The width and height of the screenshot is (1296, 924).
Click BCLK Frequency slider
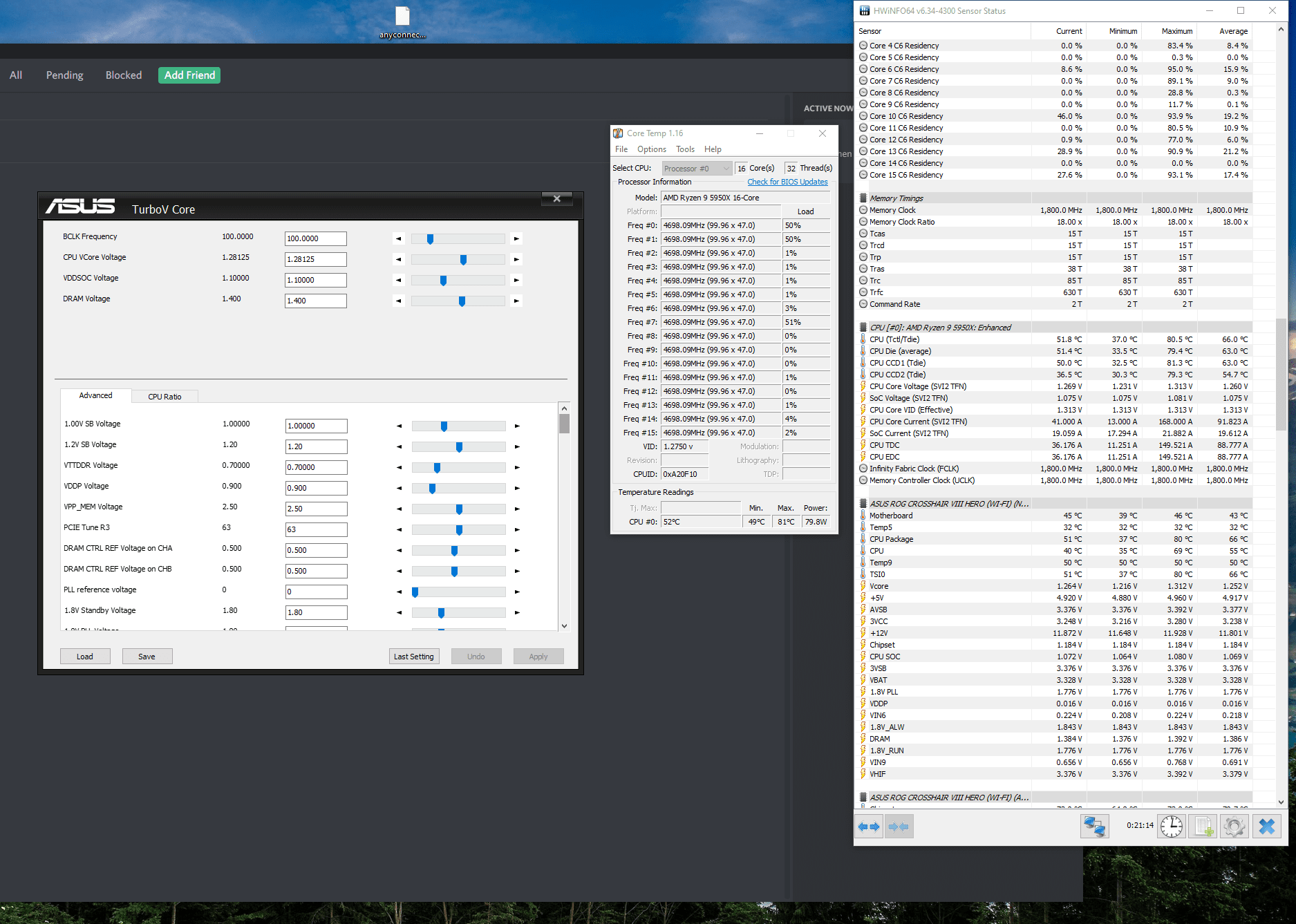click(458, 239)
